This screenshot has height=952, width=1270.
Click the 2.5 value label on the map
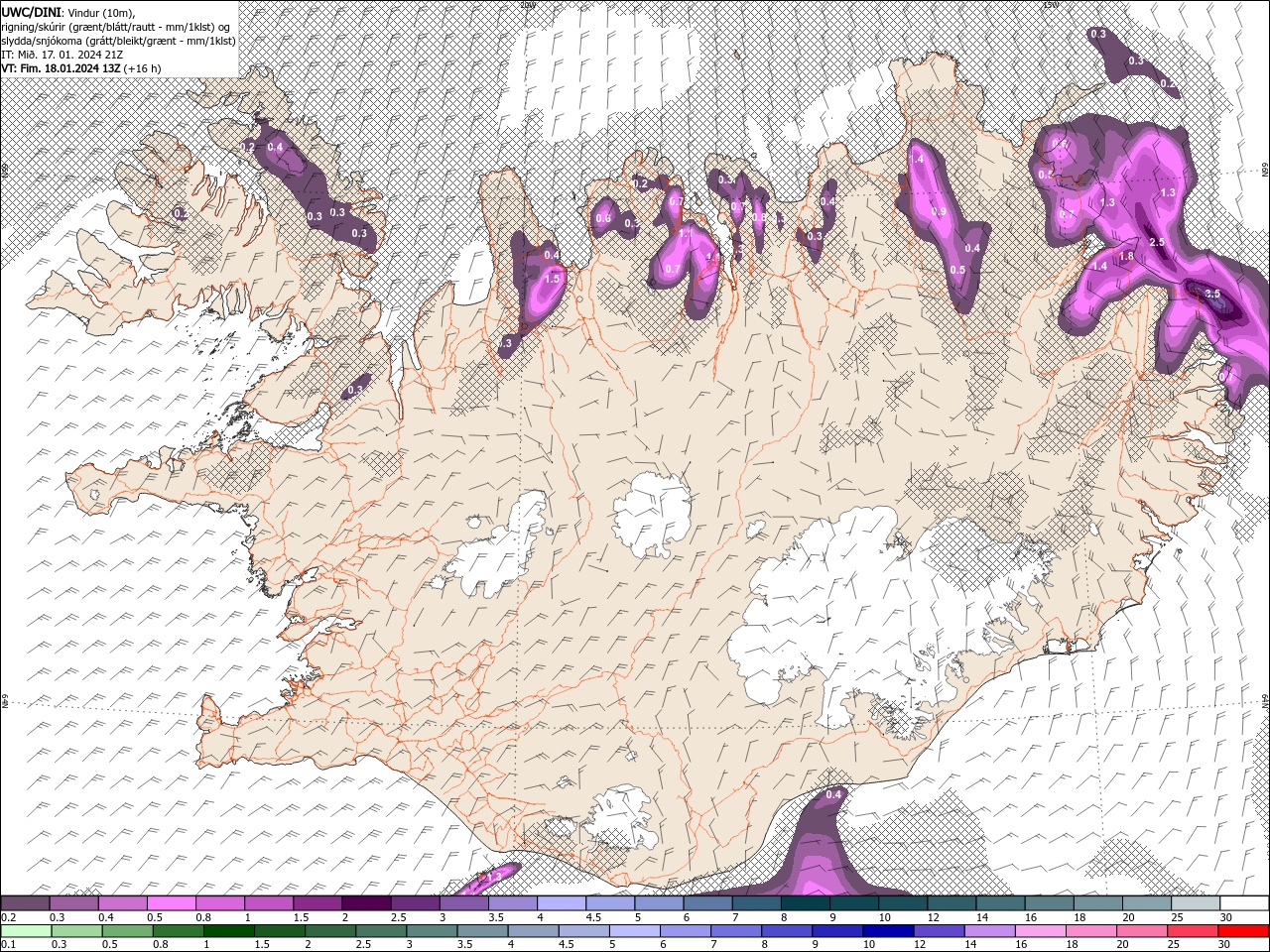[1157, 242]
